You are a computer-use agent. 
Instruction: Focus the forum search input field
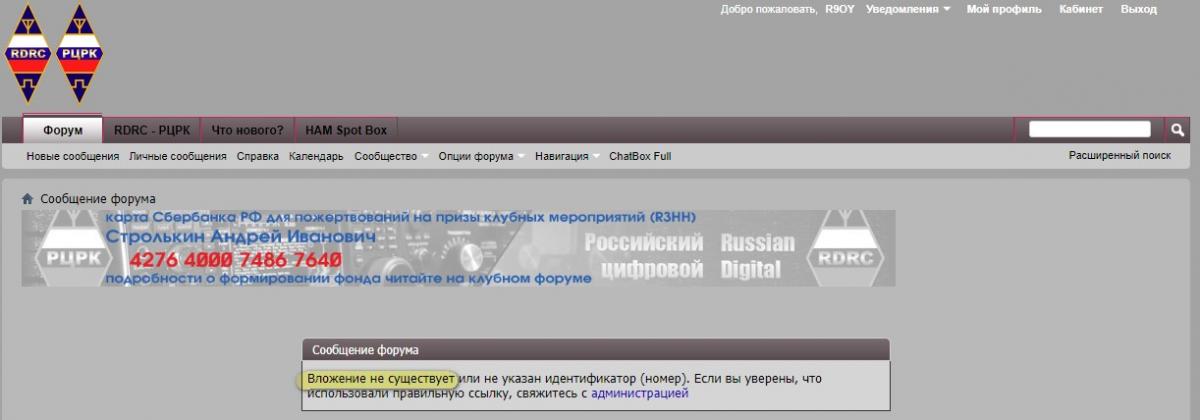tap(1089, 130)
